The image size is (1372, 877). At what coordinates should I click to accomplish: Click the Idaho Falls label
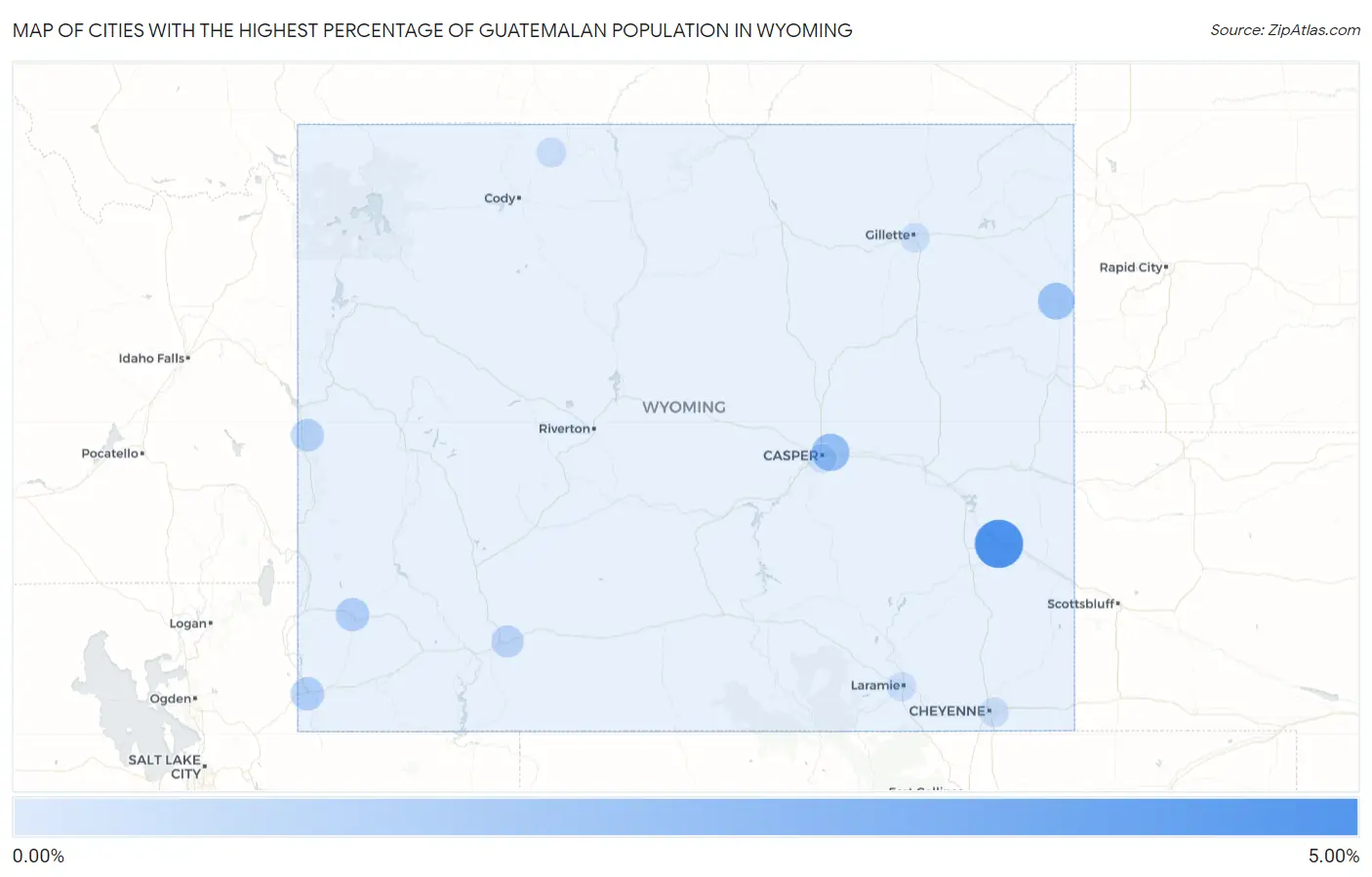(151, 358)
